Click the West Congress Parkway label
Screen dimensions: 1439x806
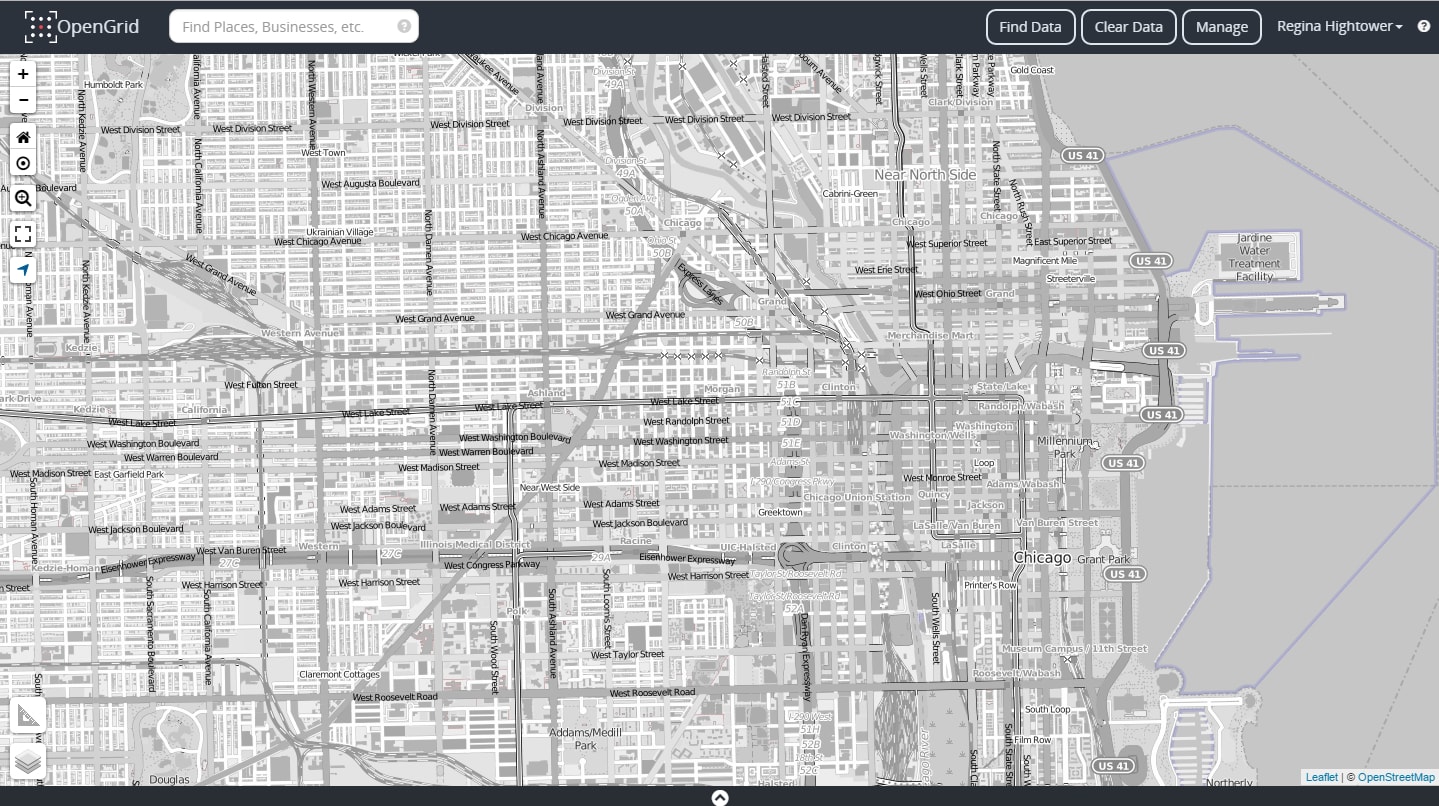(x=492, y=565)
